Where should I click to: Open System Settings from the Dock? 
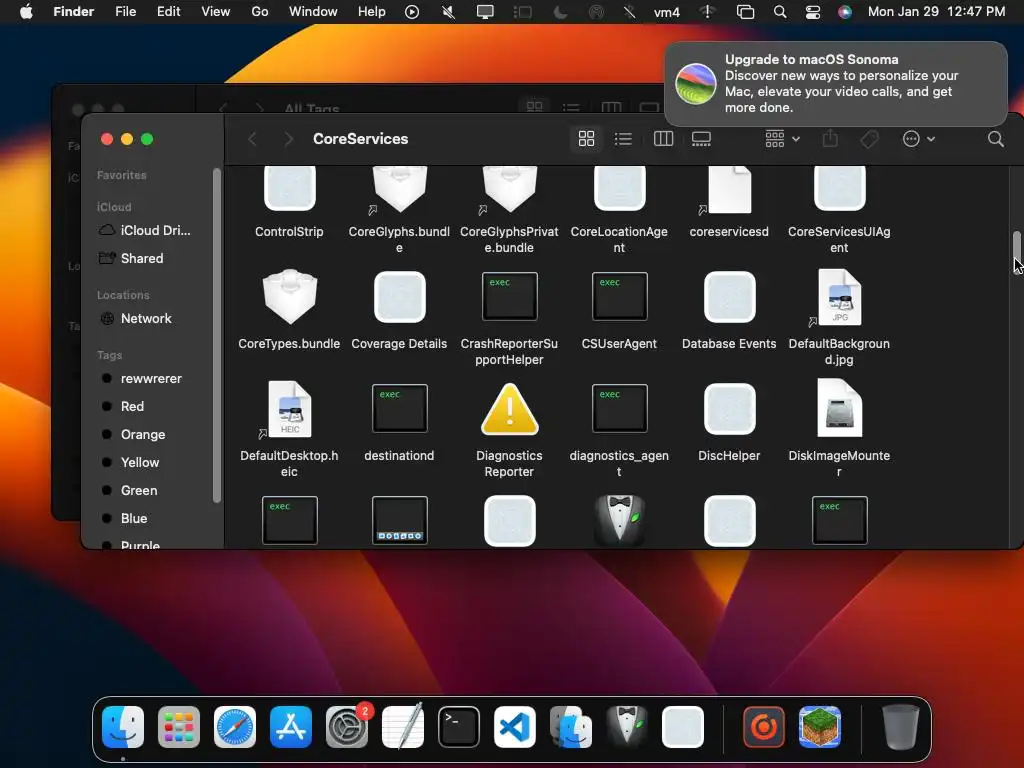coord(347,727)
